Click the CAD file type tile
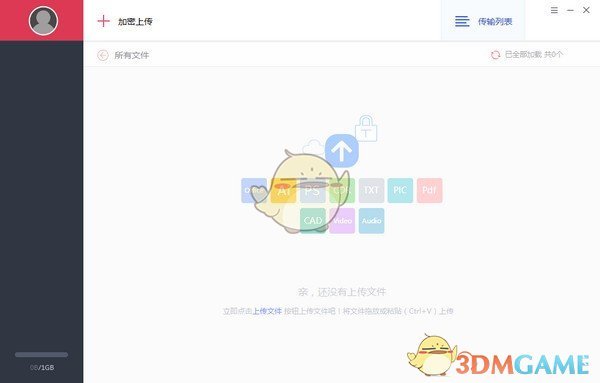The width and height of the screenshot is (600, 383). coord(313,221)
